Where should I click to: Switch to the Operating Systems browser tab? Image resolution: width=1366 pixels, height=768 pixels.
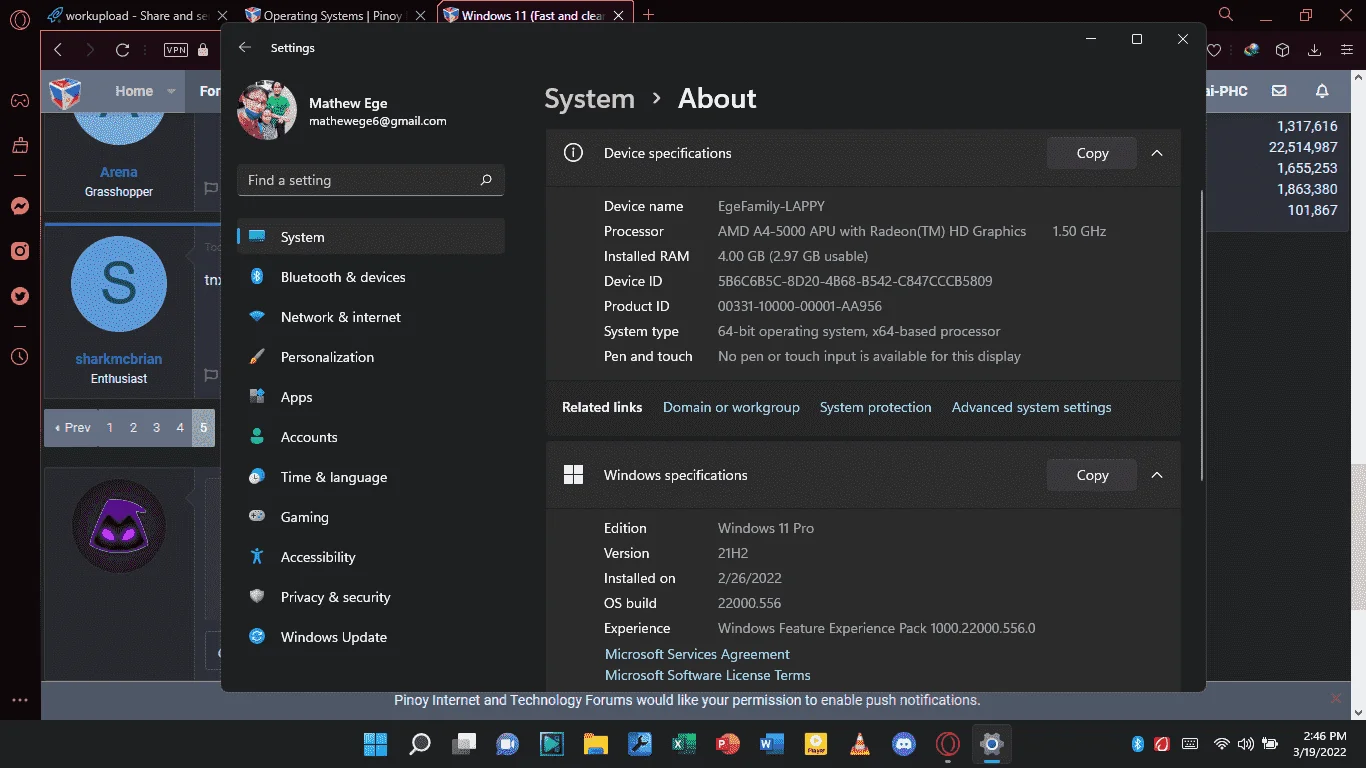330,16
